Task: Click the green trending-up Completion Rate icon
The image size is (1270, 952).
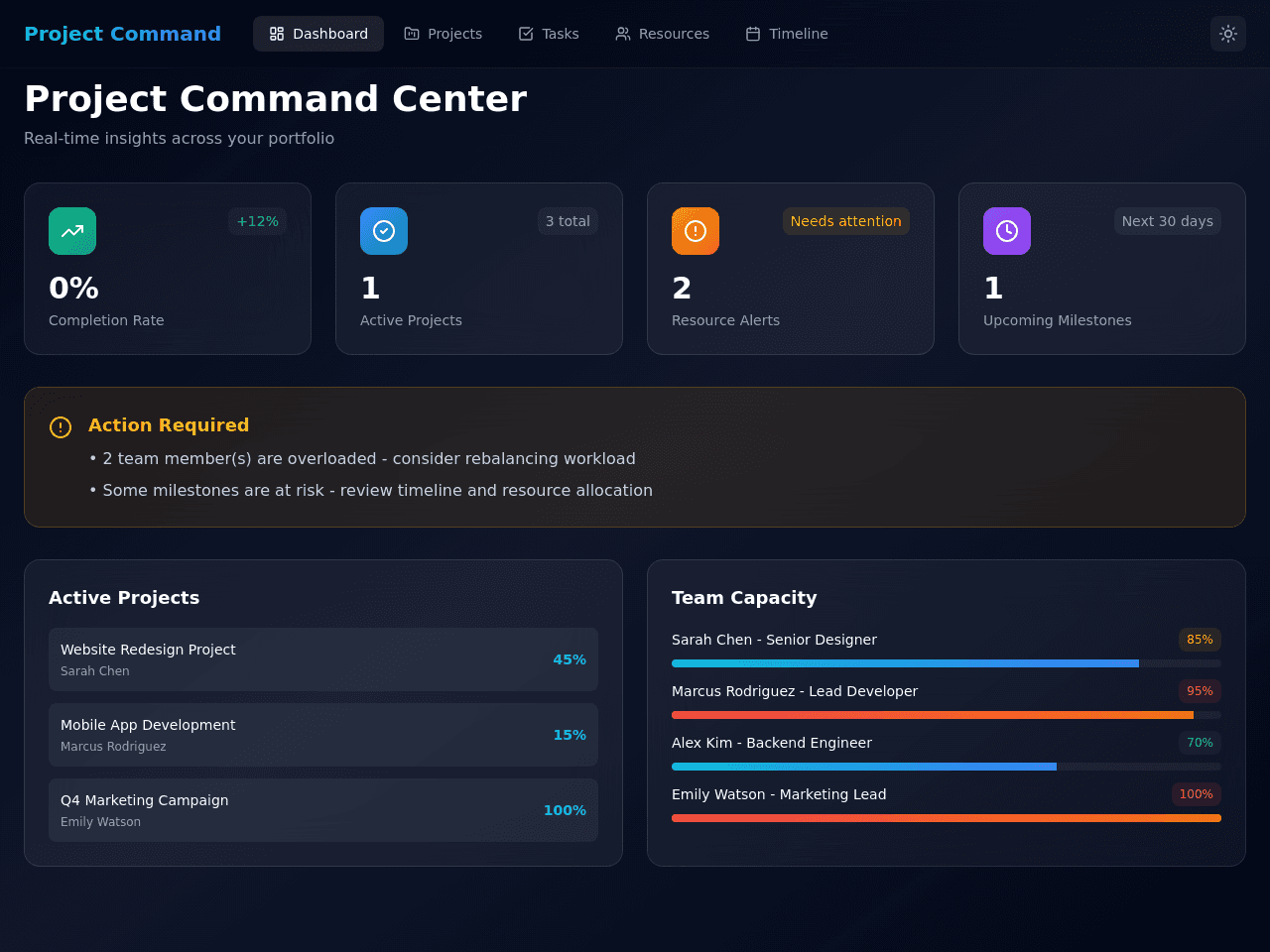Action: [72, 231]
